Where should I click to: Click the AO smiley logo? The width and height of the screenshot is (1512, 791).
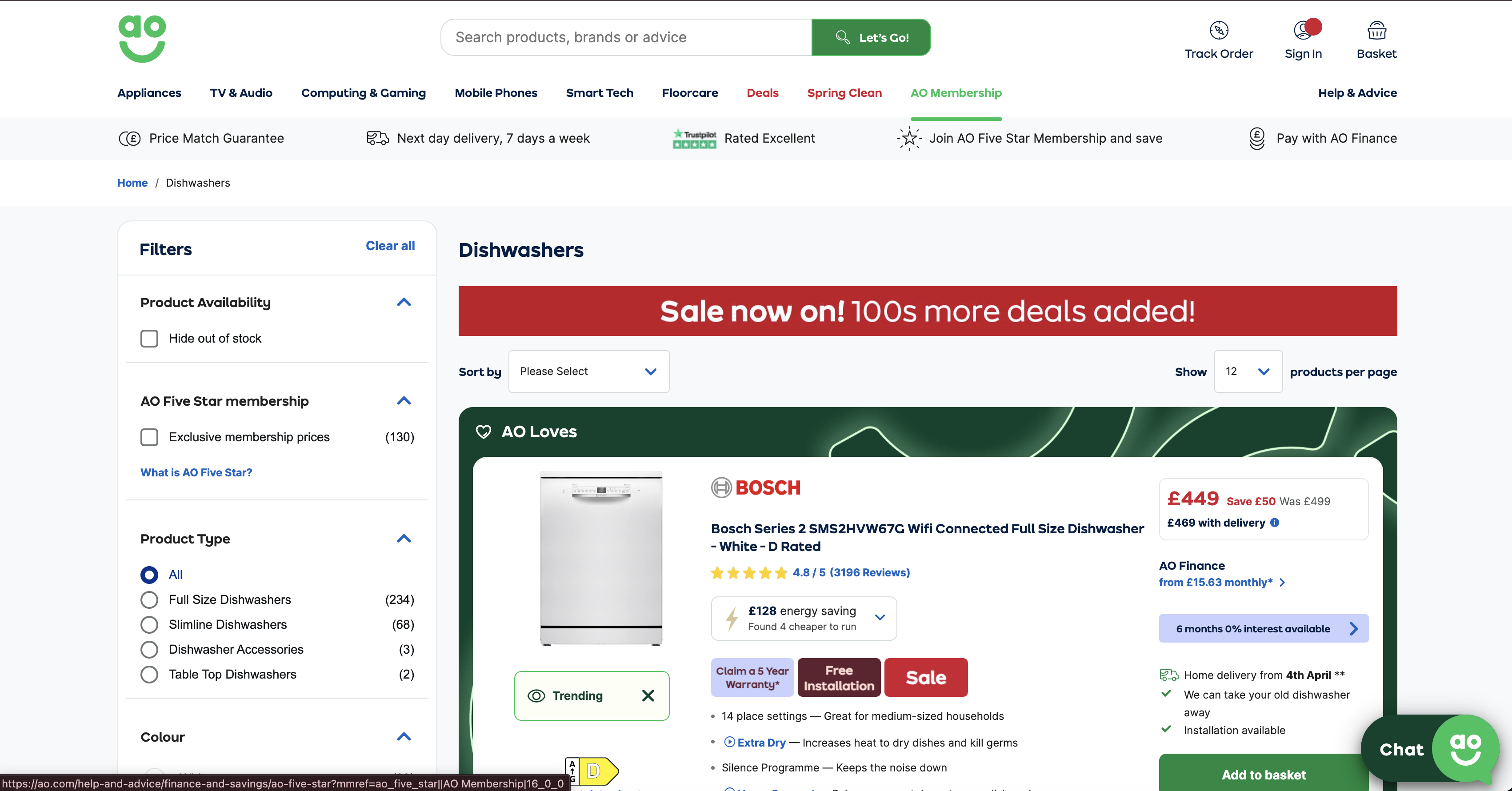(142, 39)
